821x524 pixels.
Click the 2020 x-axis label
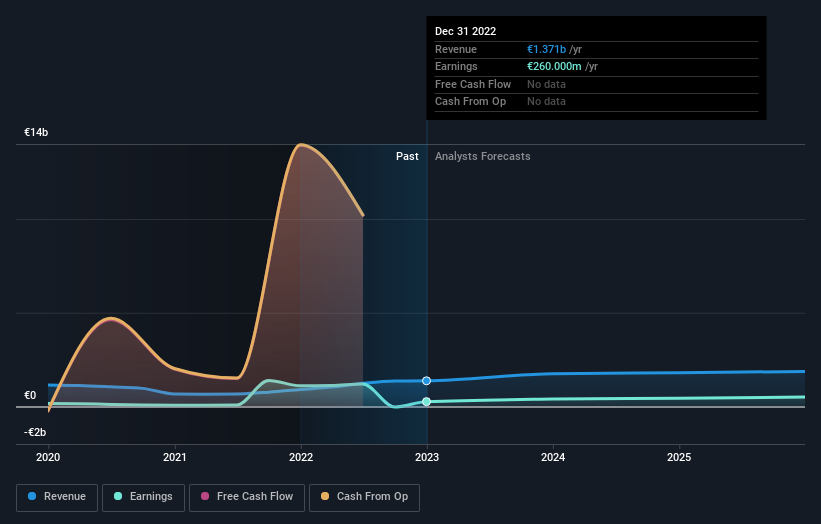coord(48,457)
